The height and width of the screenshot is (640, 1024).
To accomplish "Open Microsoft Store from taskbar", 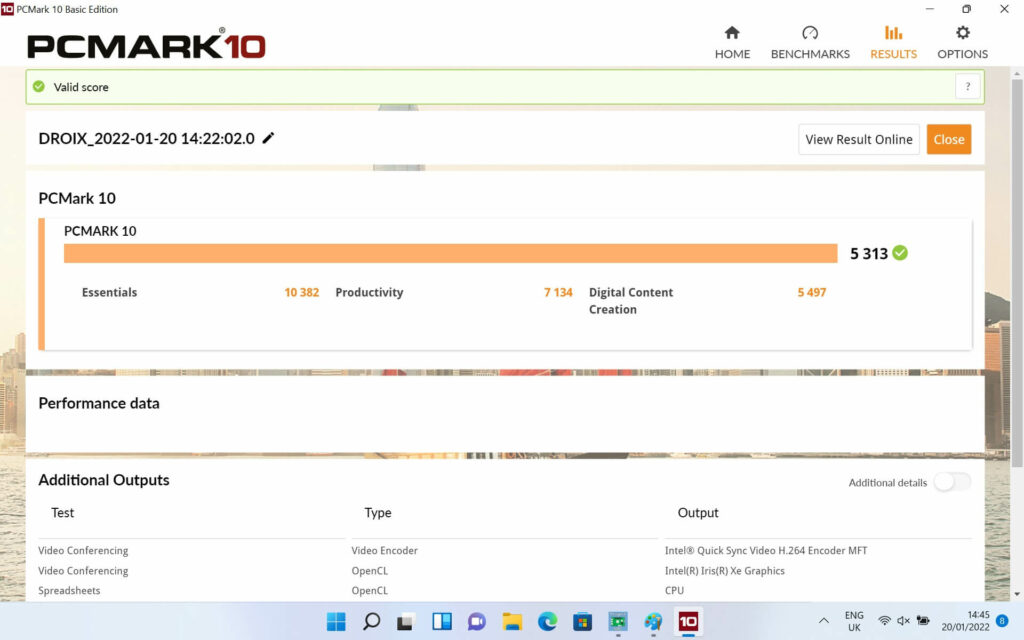I will click(x=583, y=621).
